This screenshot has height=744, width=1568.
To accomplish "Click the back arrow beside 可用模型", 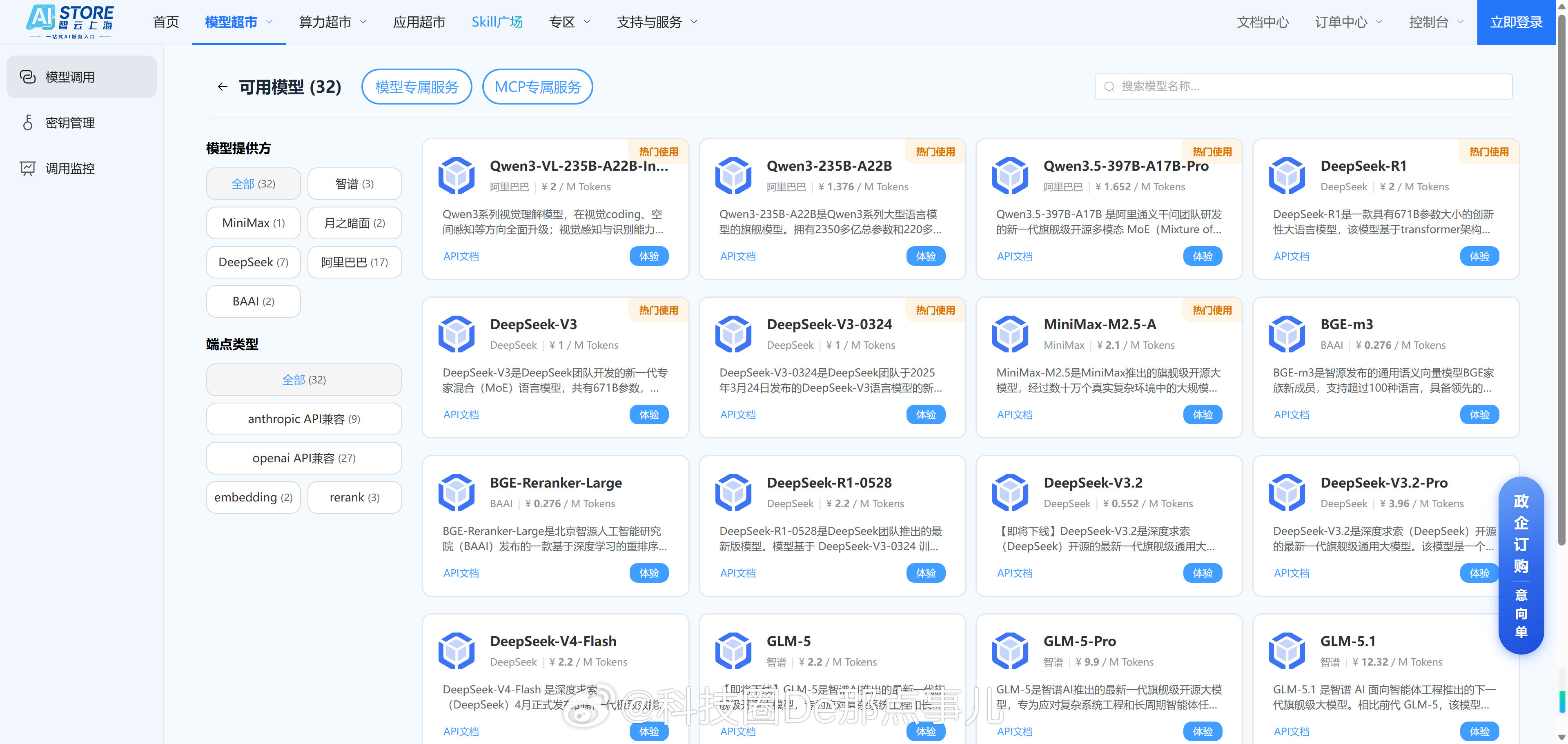I will [x=222, y=87].
